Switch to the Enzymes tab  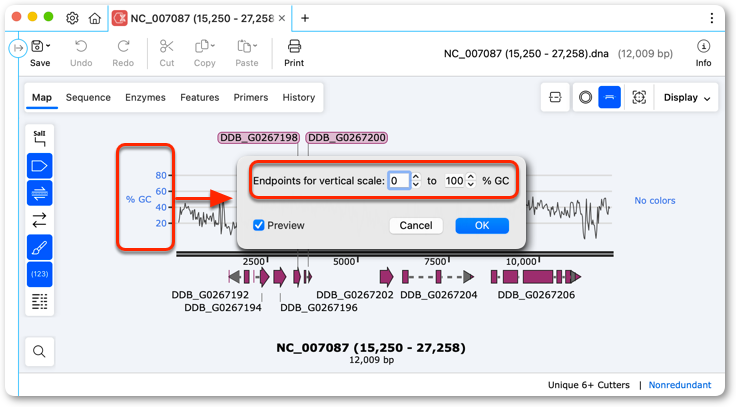pos(146,98)
